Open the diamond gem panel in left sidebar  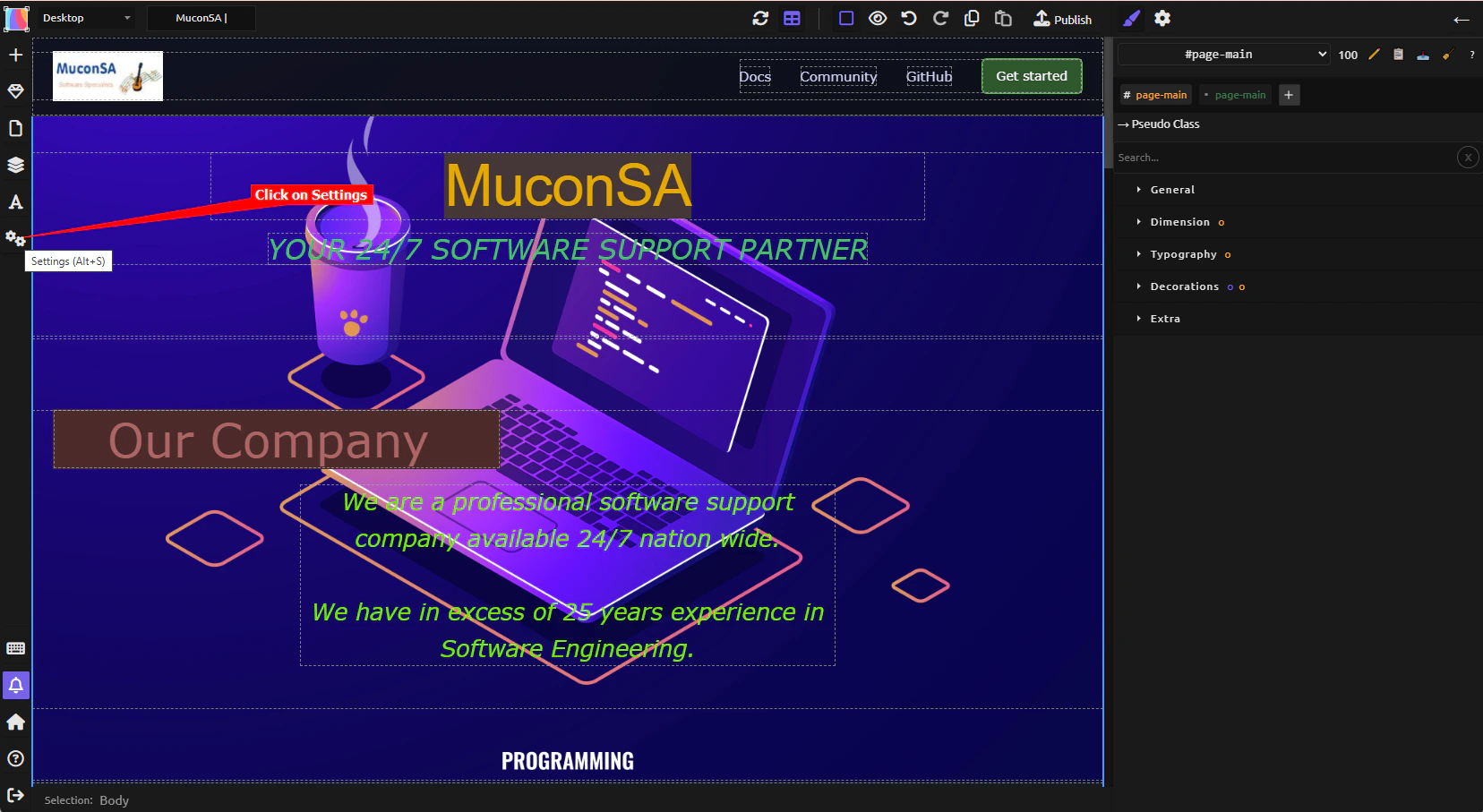(15, 91)
